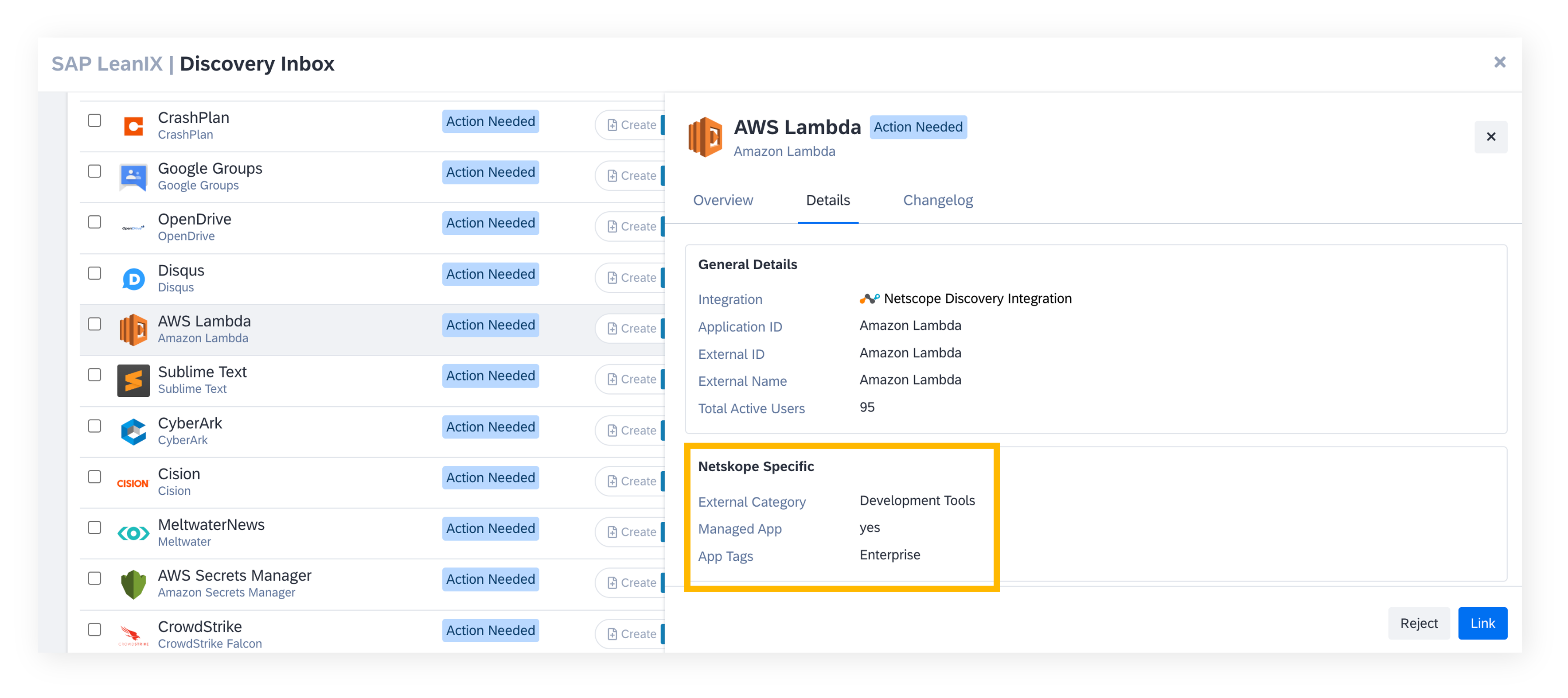Click the SAP LeanIX title text
The width and height of the screenshot is (1568, 698).
[107, 64]
